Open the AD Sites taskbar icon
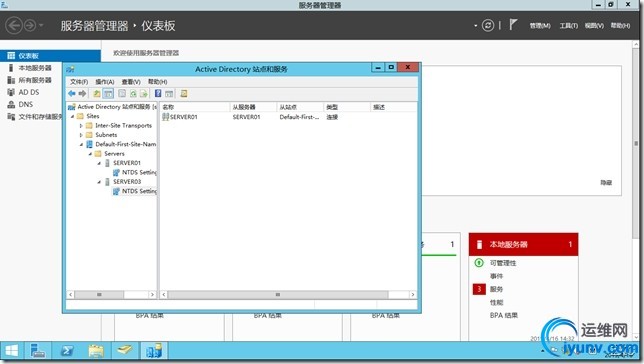 (x=154, y=351)
